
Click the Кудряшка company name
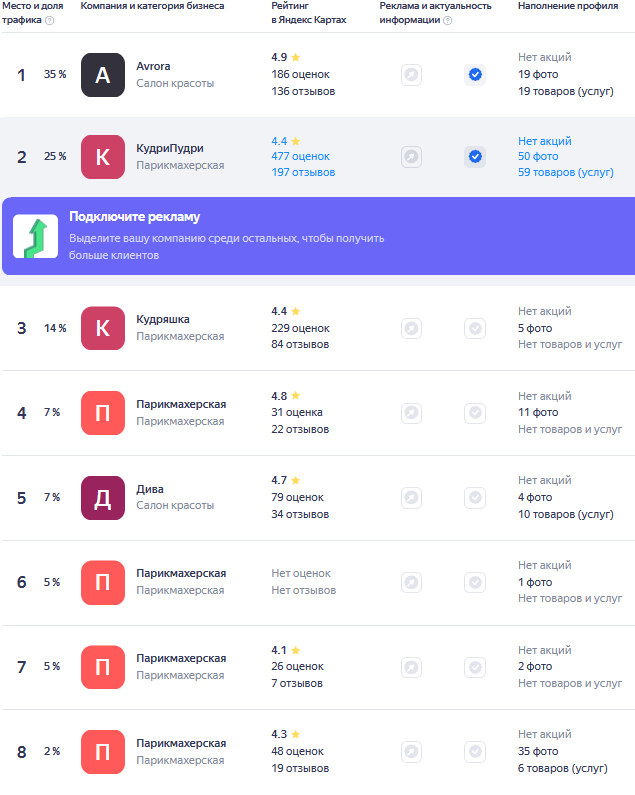(x=163, y=319)
